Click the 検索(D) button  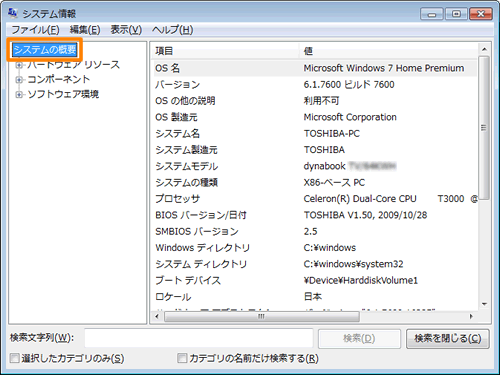tap(359, 339)
